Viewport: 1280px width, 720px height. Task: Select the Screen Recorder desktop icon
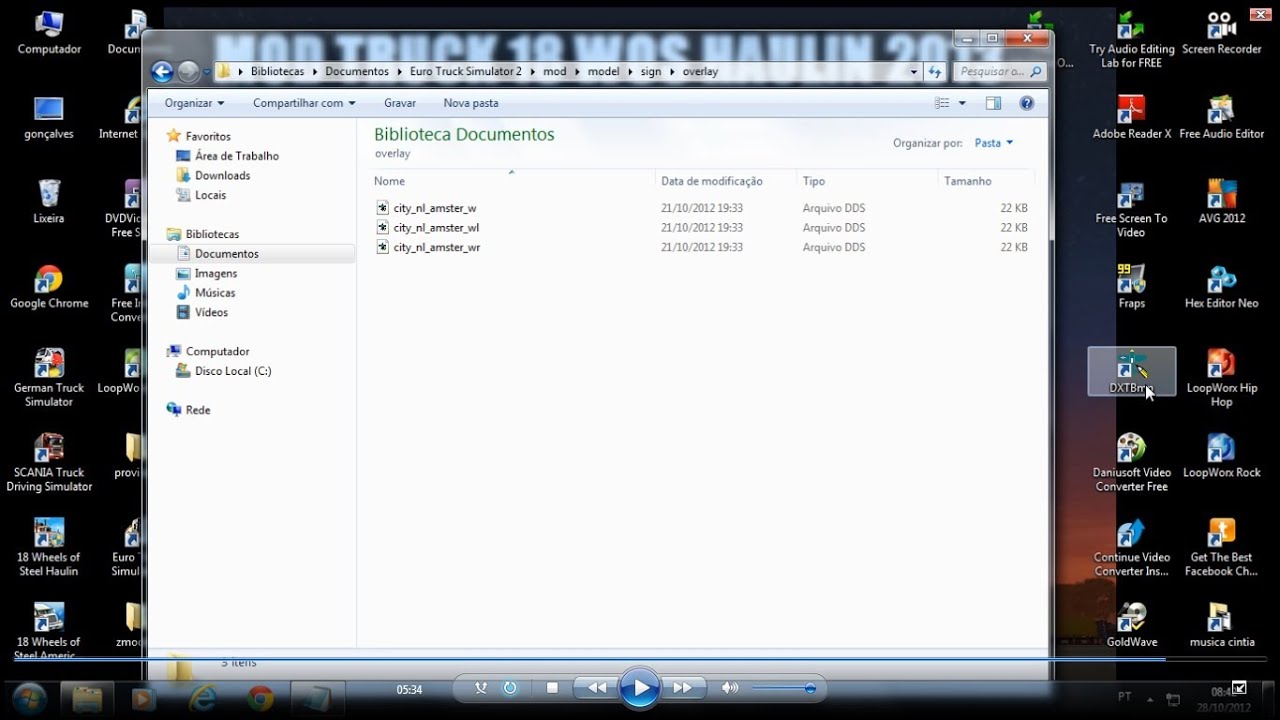coord(1221,32)
